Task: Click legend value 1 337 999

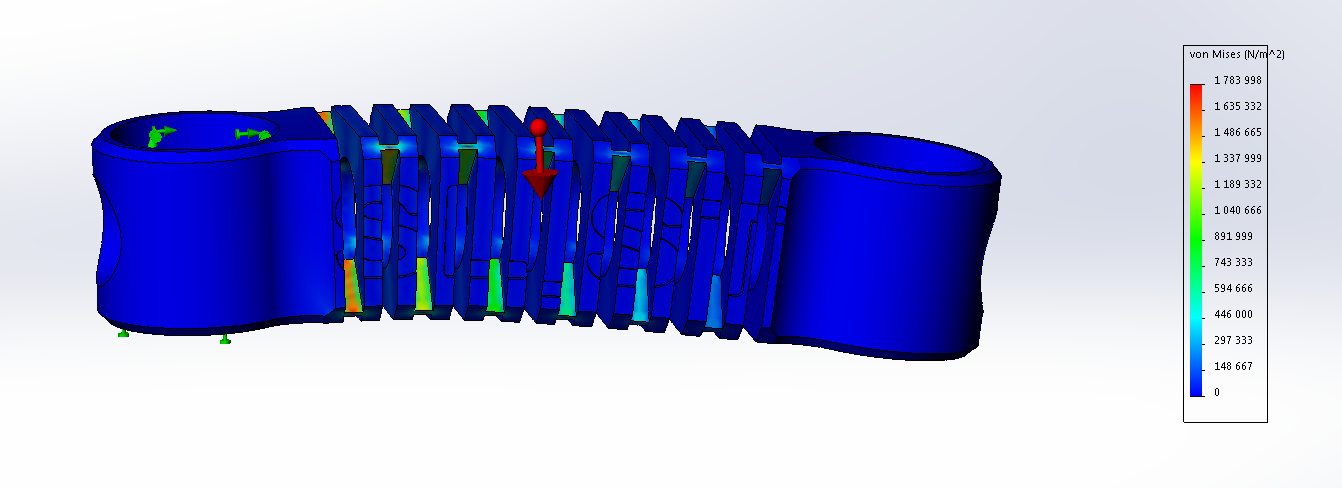Action: (1238, 158)
